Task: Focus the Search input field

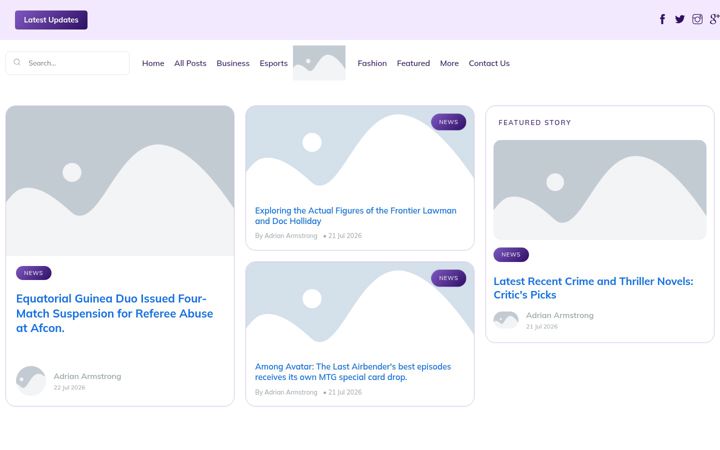Action: tap(68, 63)
